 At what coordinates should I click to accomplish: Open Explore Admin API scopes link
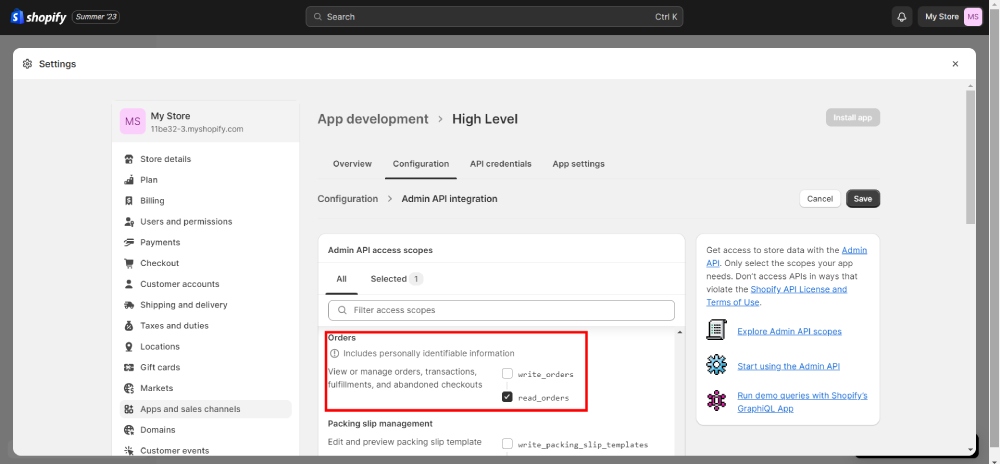pos(789,331)
